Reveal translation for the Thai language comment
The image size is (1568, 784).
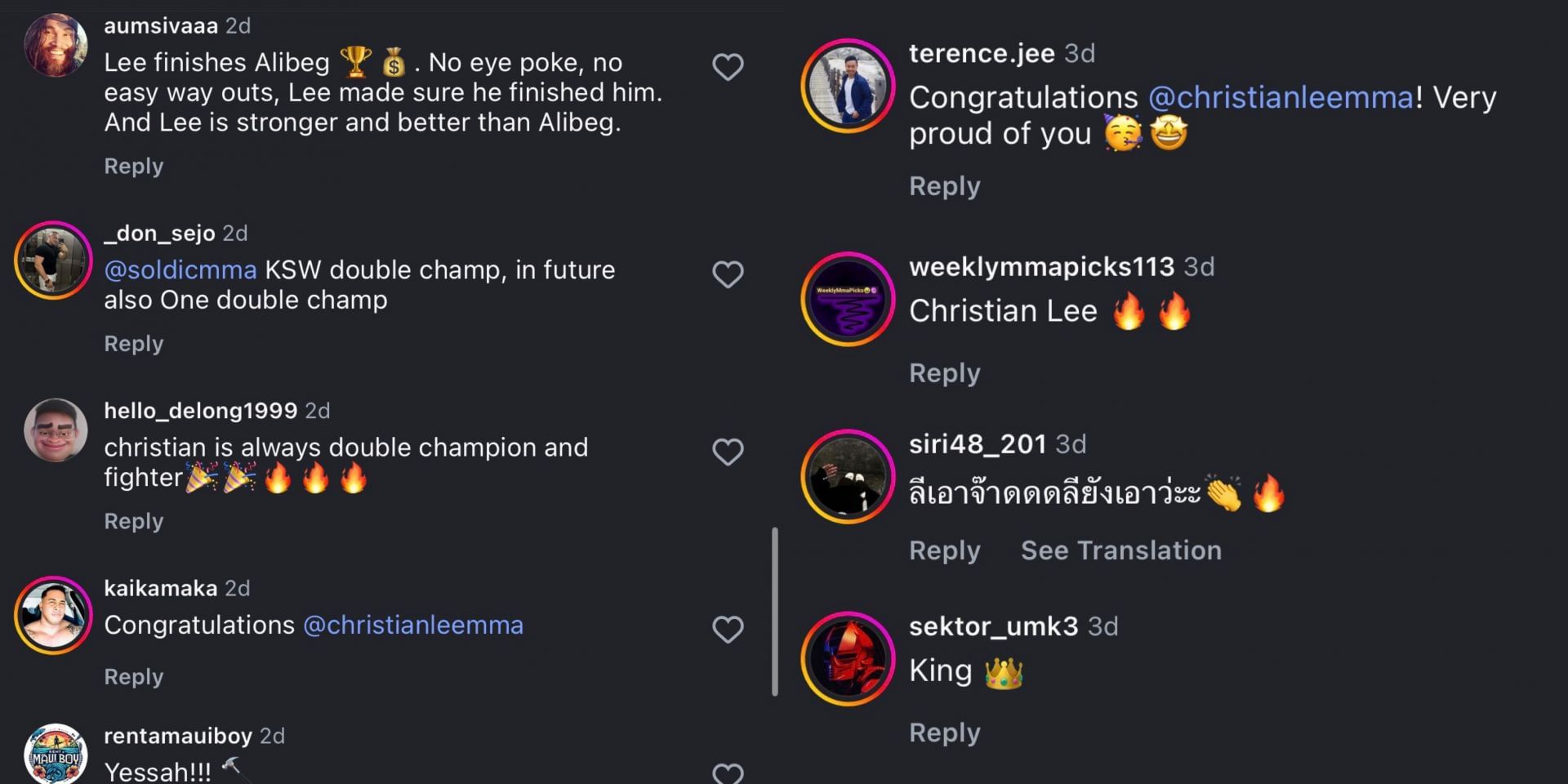pyautogui.click(x=1120, y=550)
